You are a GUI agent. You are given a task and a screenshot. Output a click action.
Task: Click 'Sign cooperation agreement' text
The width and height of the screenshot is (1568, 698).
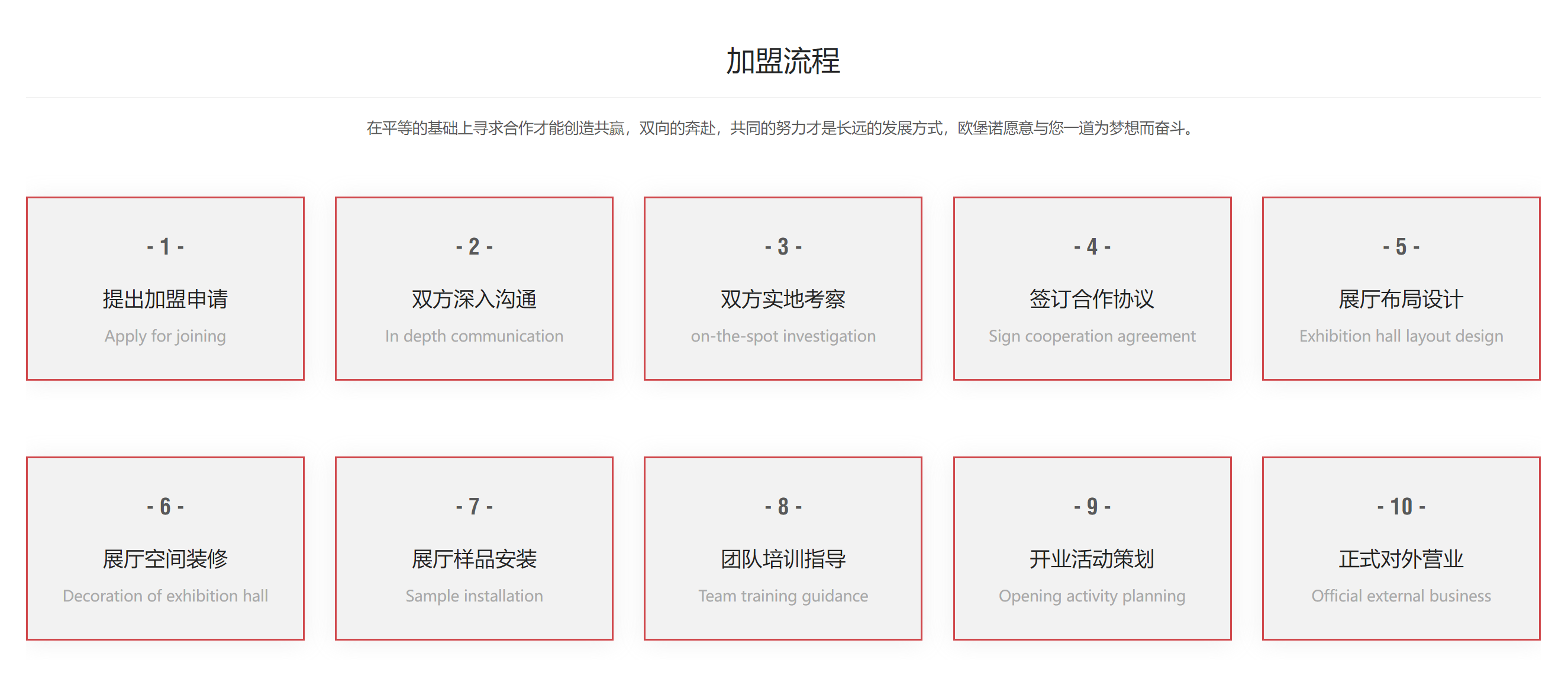(x=1092, y=336)
